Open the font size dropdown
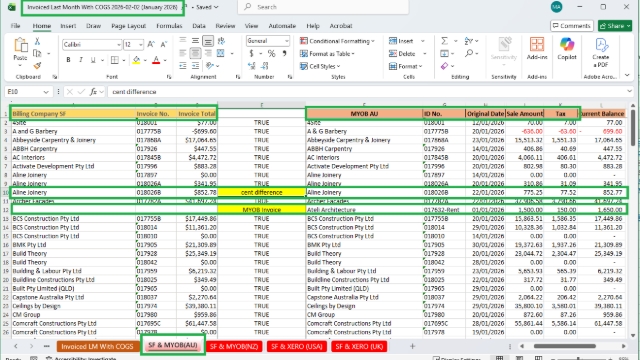The image size is (640, 360). click(x=141, y=44)
